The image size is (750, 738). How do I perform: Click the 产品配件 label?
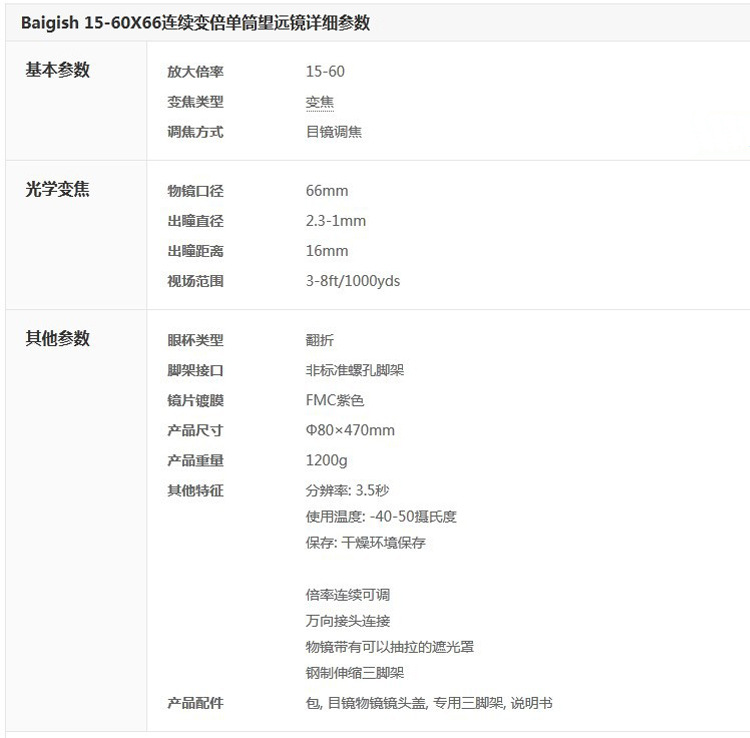[195, 703]
